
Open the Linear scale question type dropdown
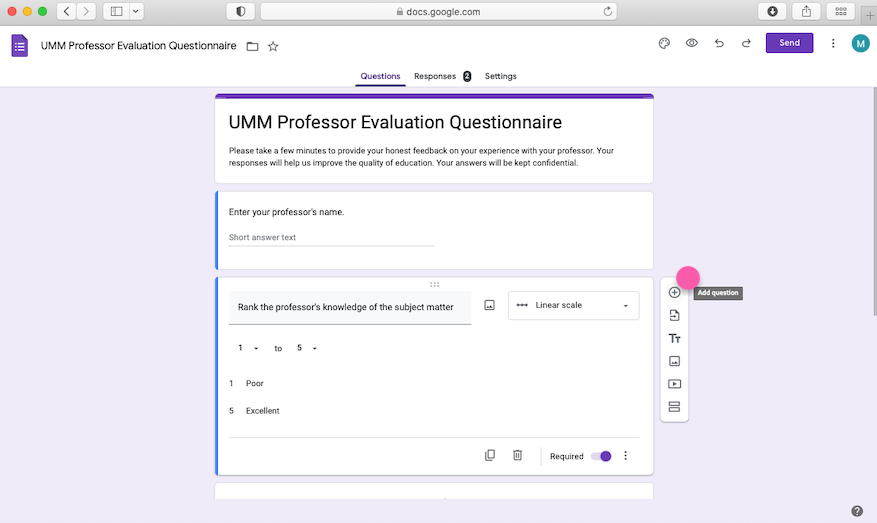(573, 305)
